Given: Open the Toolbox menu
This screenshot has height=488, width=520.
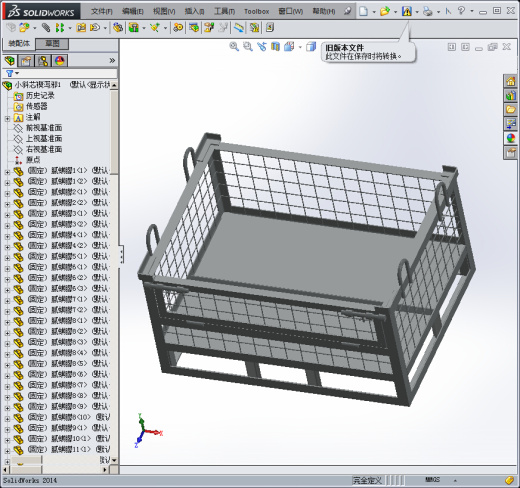Looking at the screenshot, I should pos(256,11).
